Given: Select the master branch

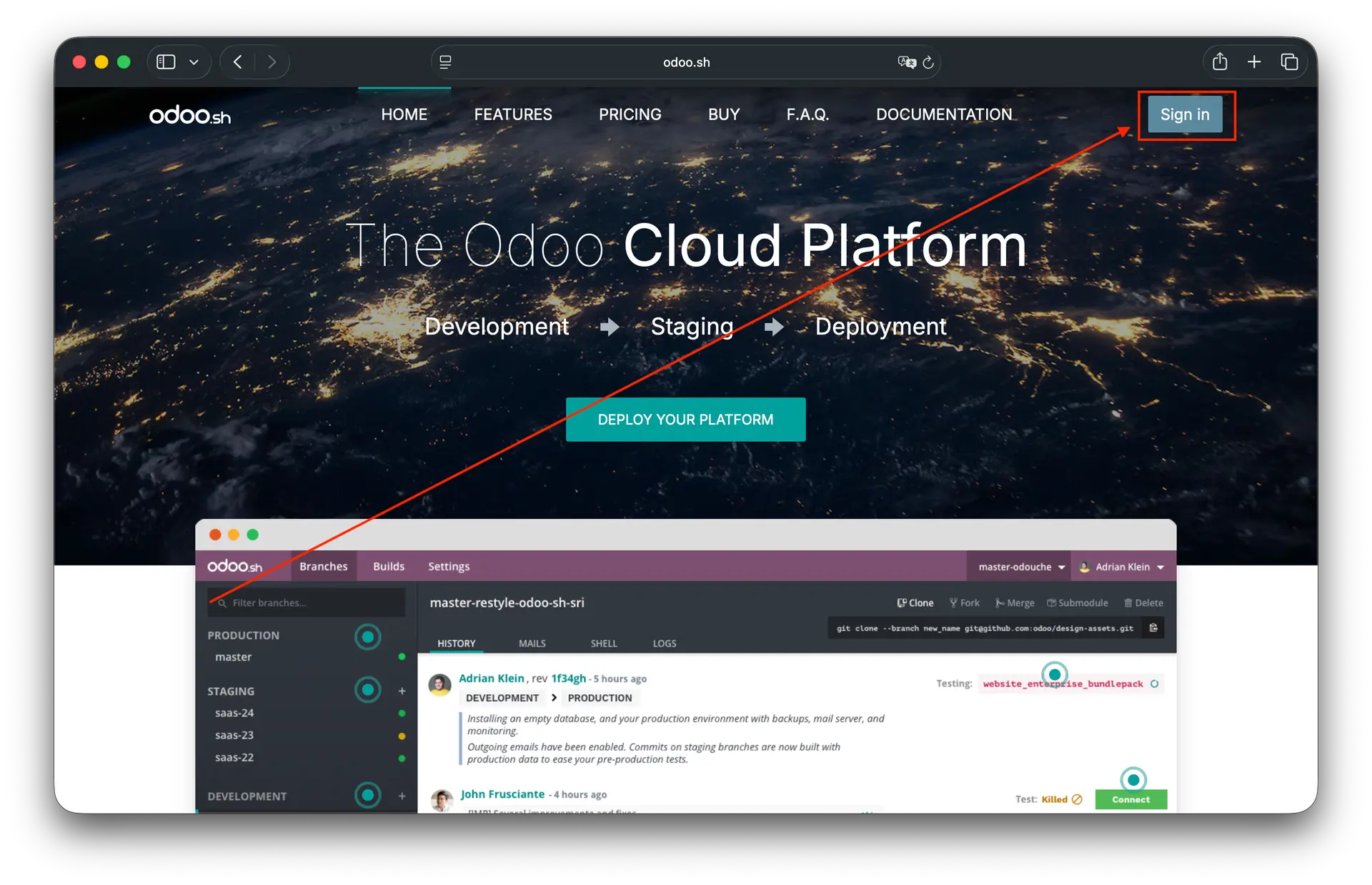Looking at the screenshot, I should pos(234,657).
